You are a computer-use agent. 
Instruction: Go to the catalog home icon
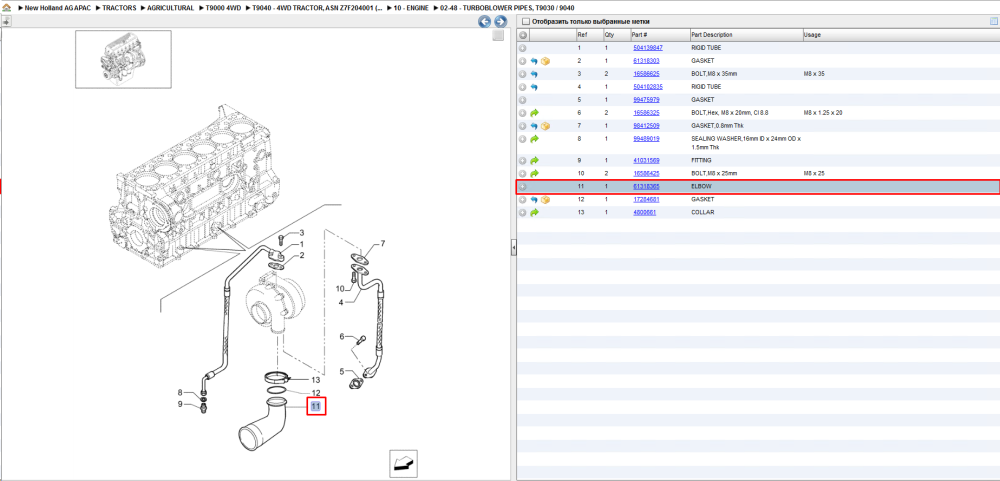6,8
